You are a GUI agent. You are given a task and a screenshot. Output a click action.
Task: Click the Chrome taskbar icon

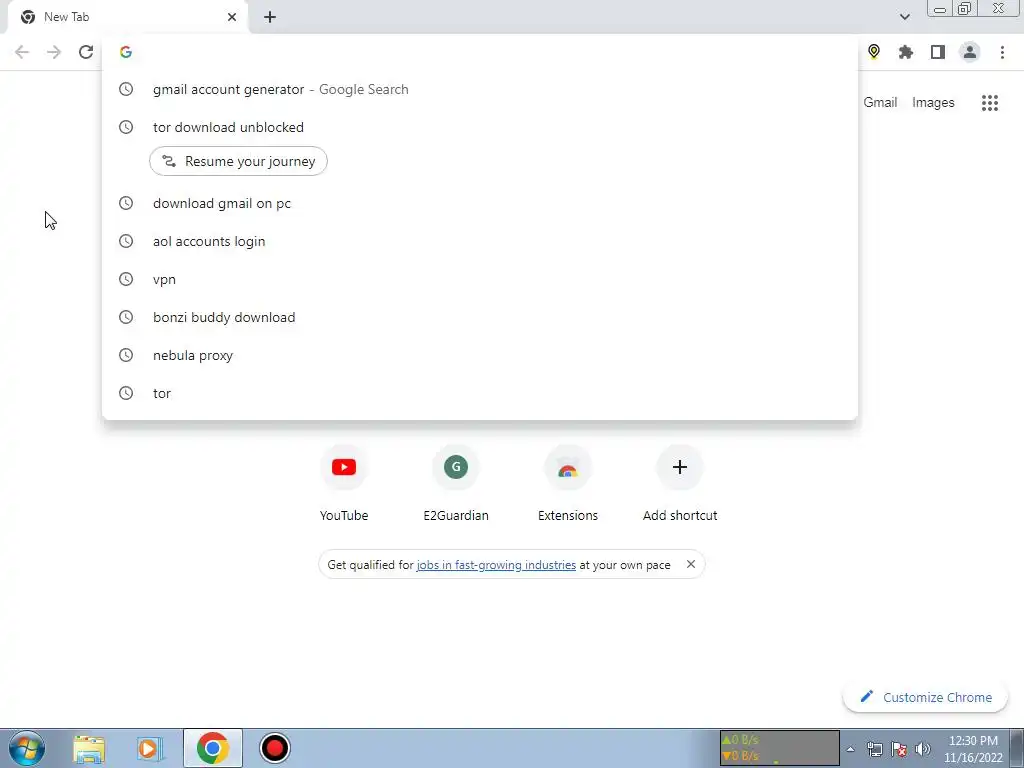(212, 748)
